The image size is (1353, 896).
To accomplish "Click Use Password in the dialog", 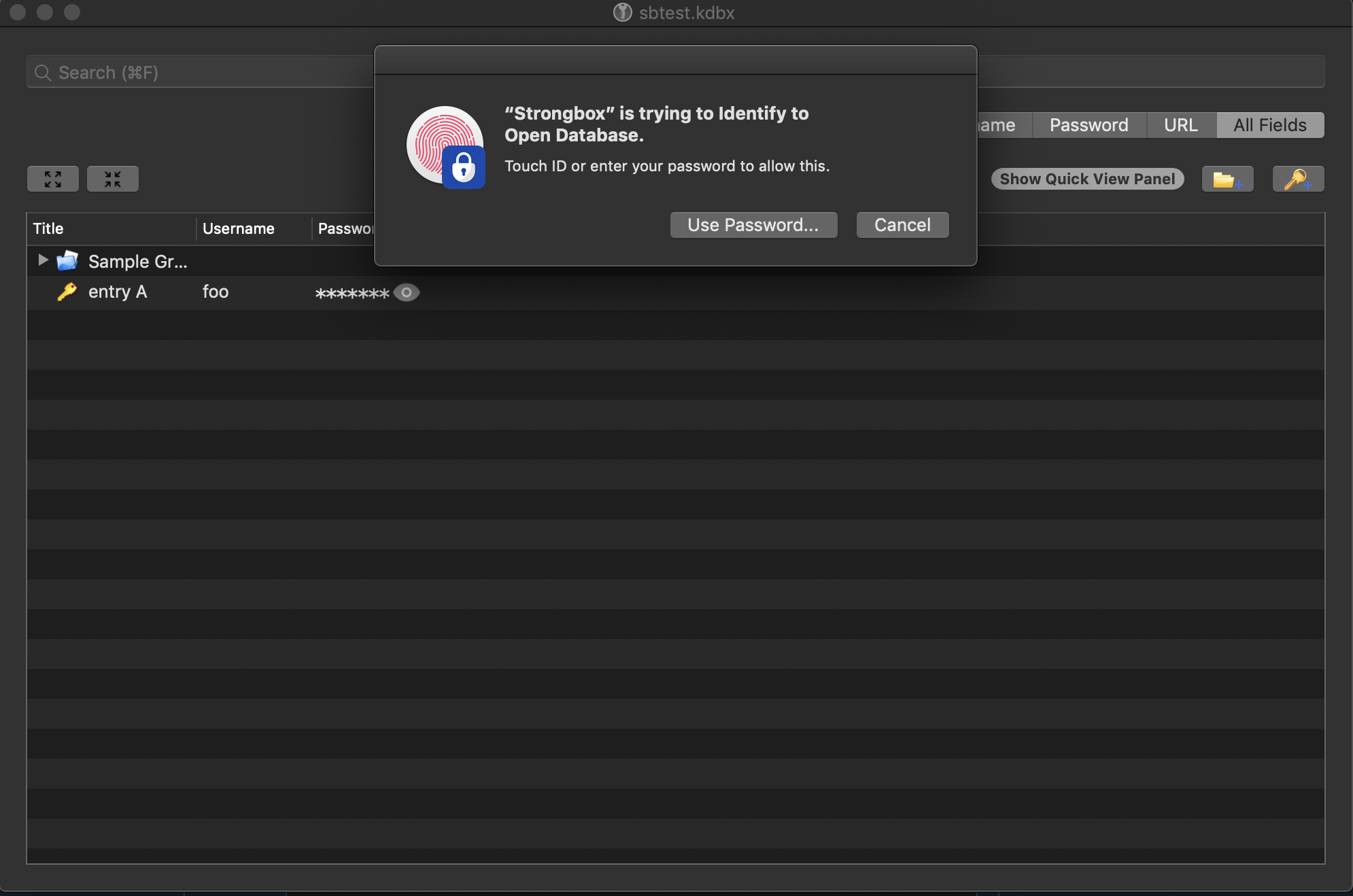I will click(x=753, y=224).
